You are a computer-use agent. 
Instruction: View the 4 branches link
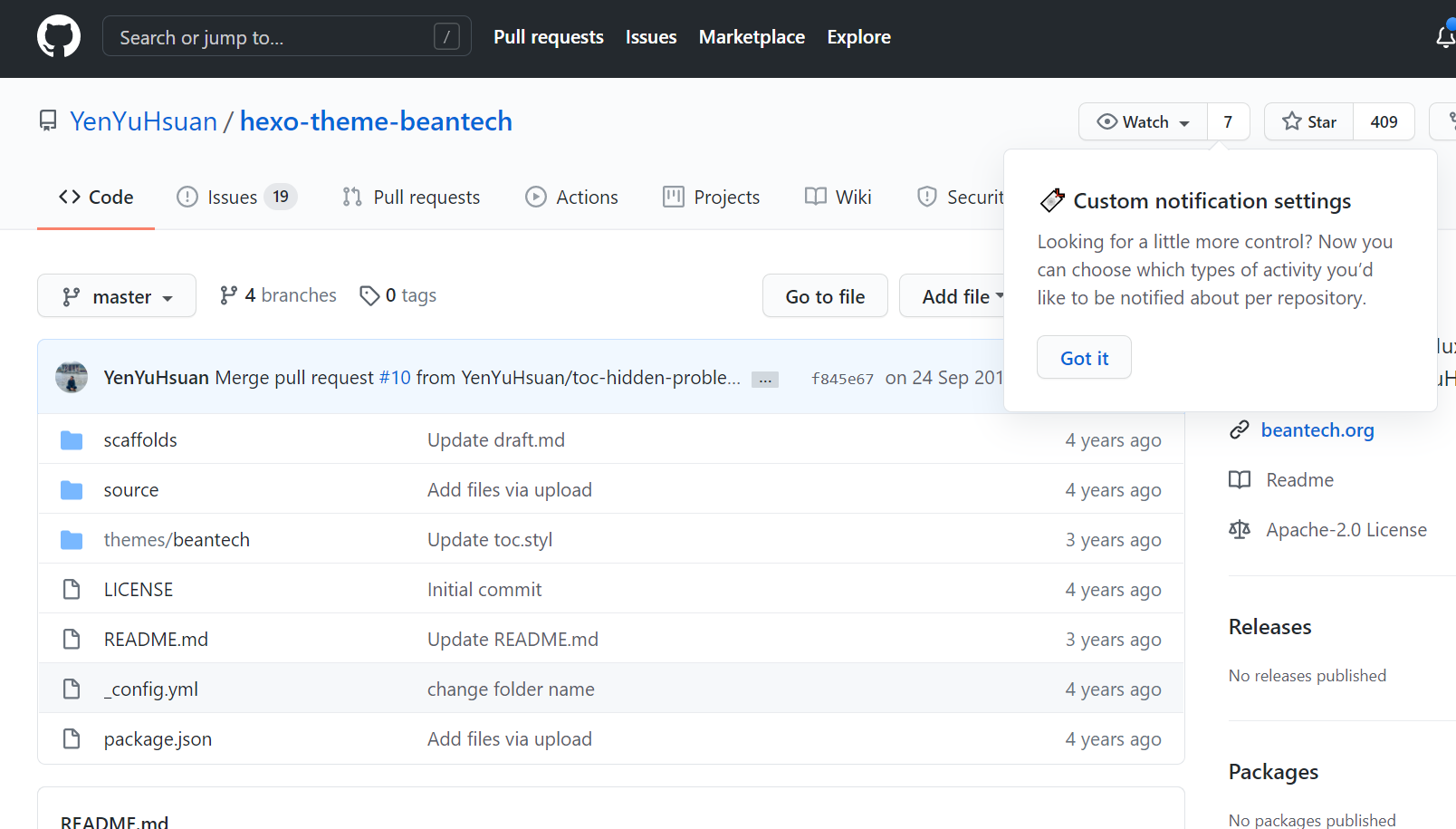[278, 295]
